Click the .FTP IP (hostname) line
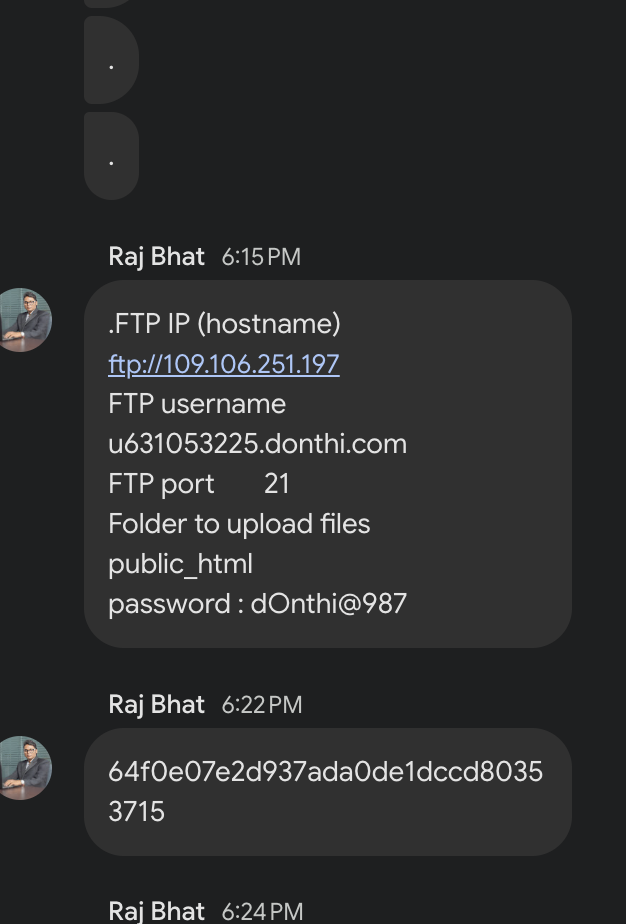The height and width of the screenshot is (924, 626). (x=224, y=324)
